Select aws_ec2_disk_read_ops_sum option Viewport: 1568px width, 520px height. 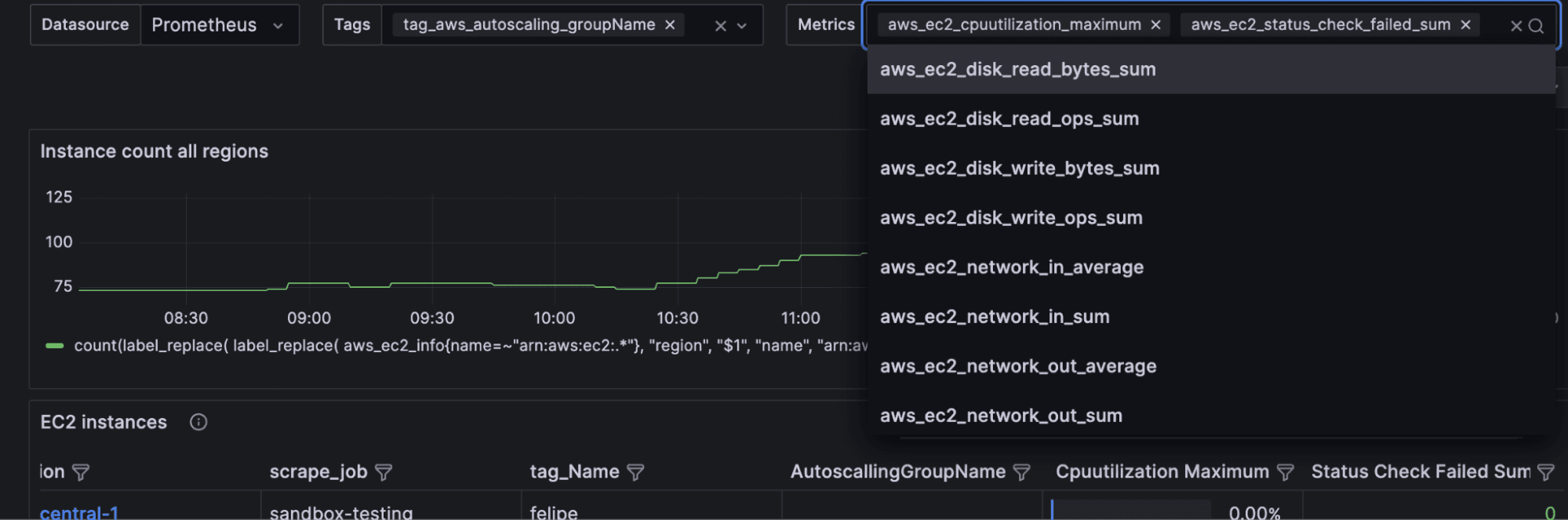[1211, 119]
